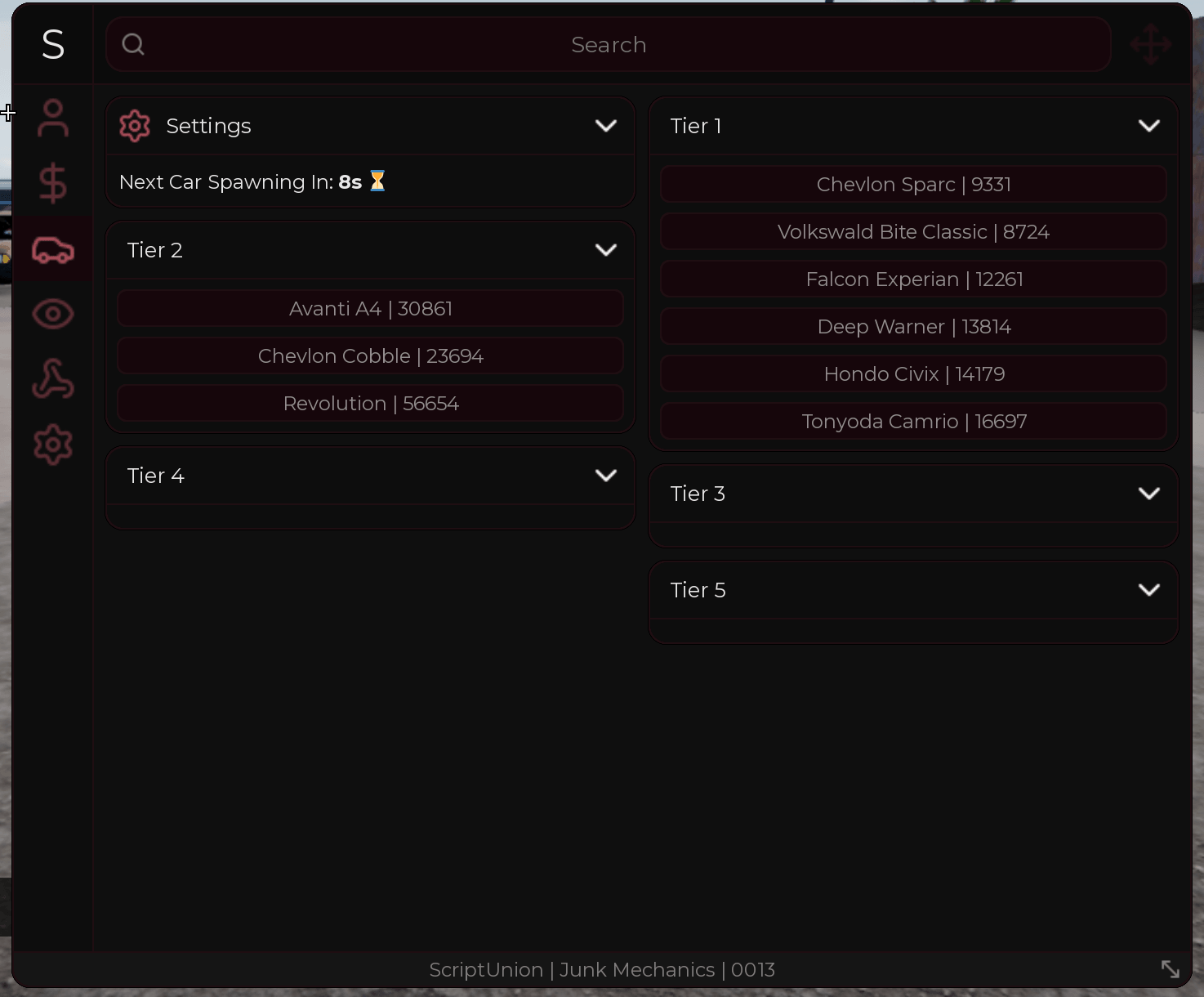Collapse the Settings panel chevron
The width and height of the screenshot is (1204, 997).
pos(606,126)
